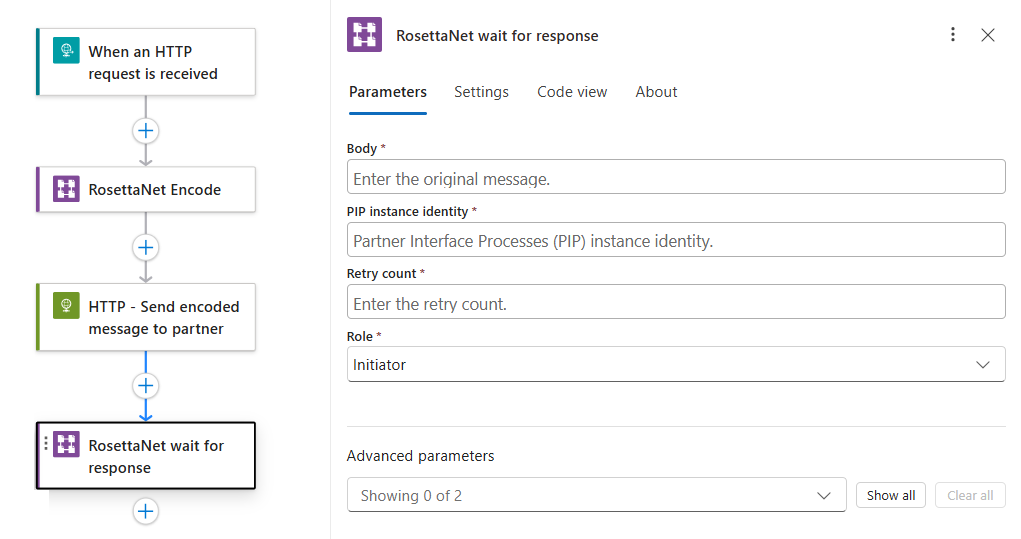Viewport: 1021px width, 539px height.
Task: Click the RosettaNet icon in panel header
Action: tap(365, 35)
